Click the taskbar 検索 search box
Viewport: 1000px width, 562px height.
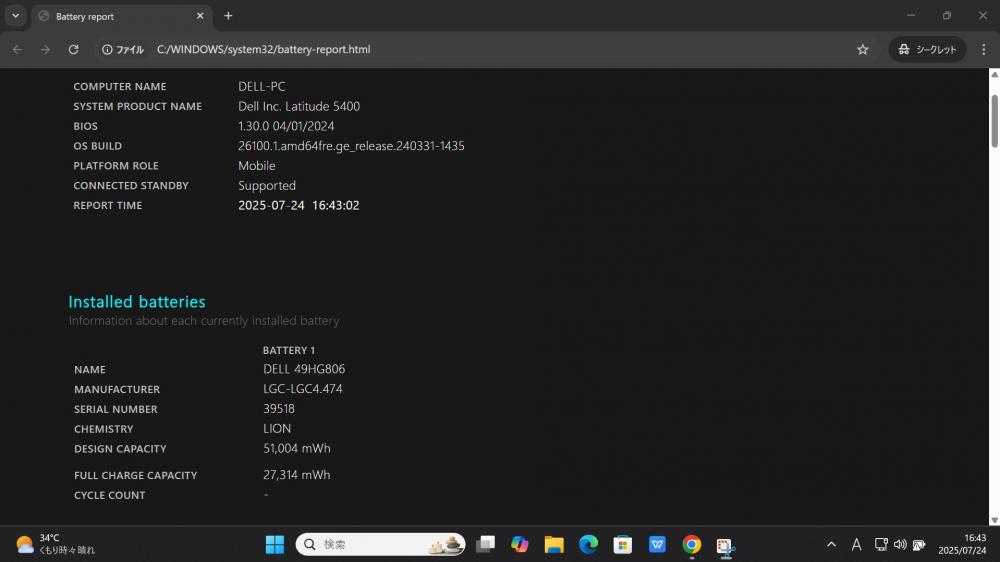tap(380, 544)
